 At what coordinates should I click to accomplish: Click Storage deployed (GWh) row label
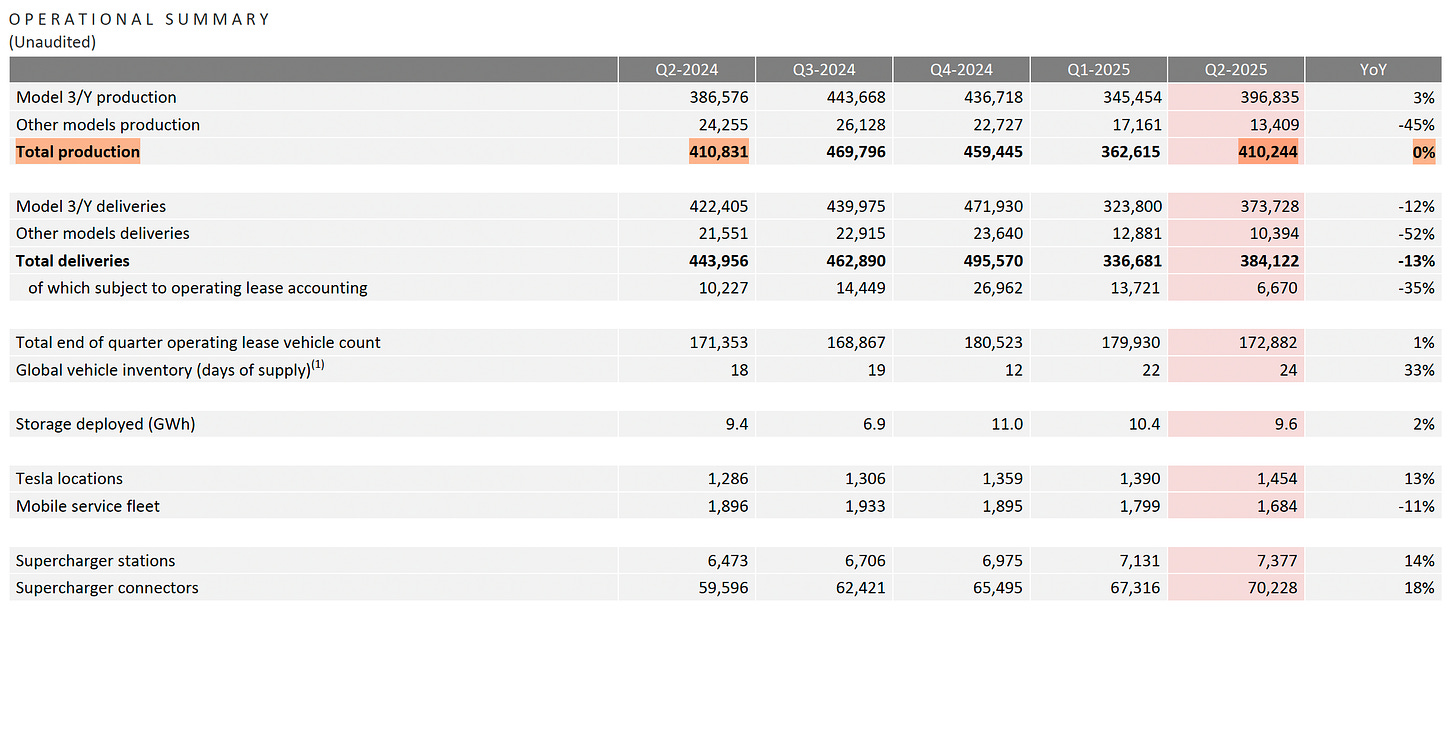click(x=105, y=424)
